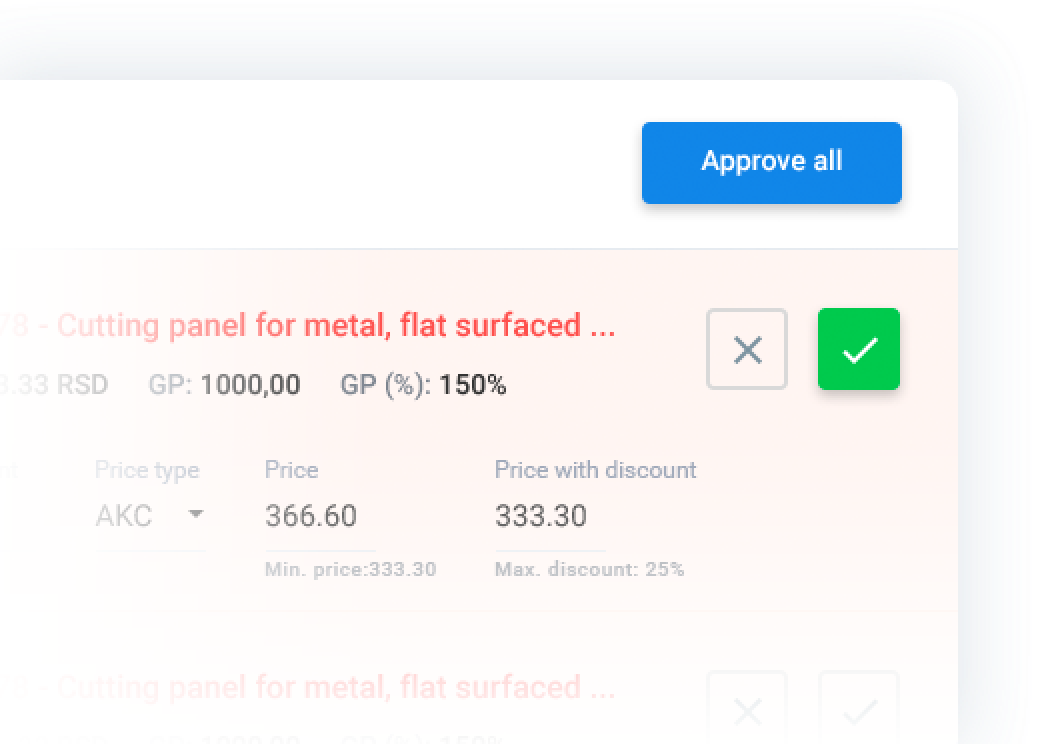Open the first Cutting panel for metal title
This screenshot has width=1042, height=744.
pyautogui.click(x=335, y=325)
